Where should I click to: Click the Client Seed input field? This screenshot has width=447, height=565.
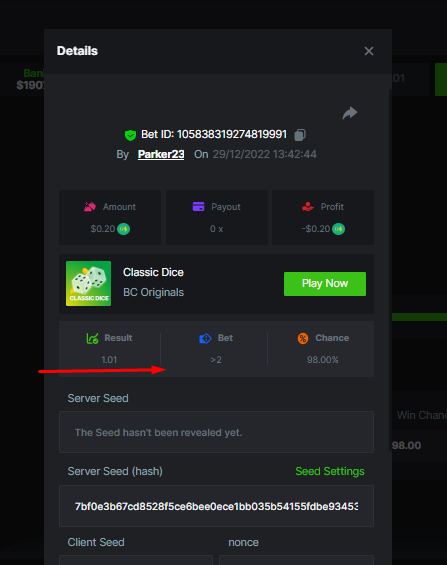coord(136,560)
